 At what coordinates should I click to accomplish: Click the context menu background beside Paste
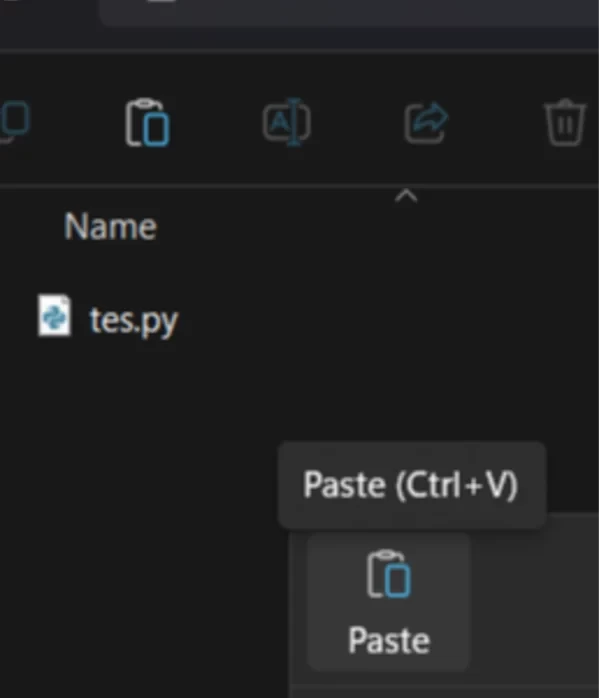(534, 602)
